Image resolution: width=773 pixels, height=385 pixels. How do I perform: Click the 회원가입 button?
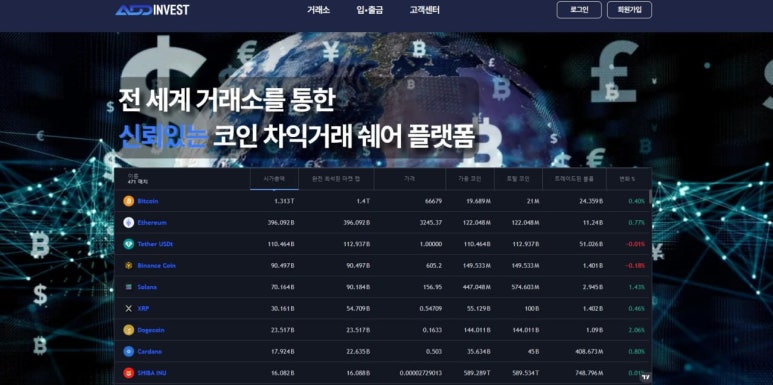pos(630,10)
